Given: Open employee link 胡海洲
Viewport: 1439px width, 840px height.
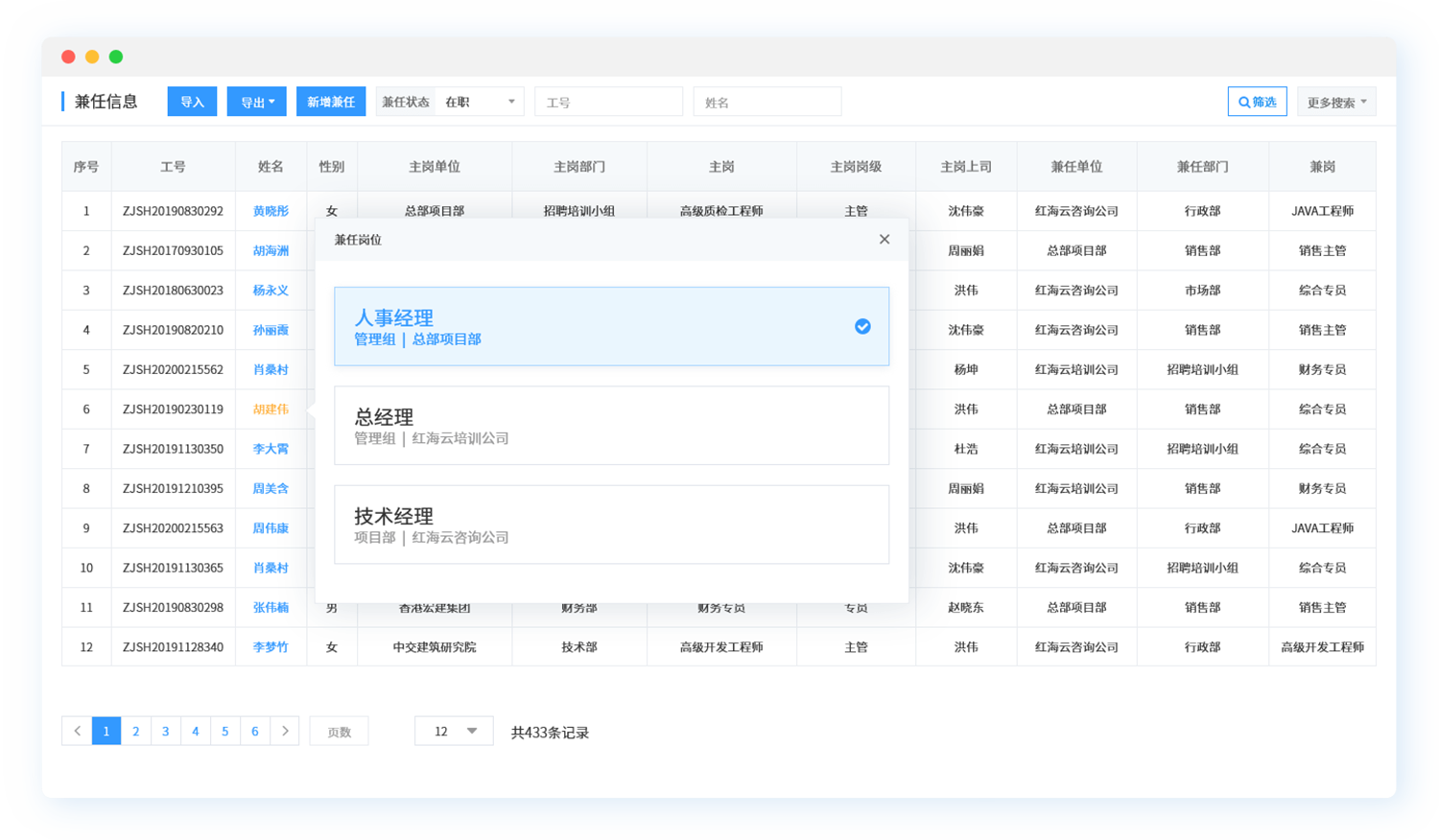Looking at the screenshot, I should (x=271, y=250).
